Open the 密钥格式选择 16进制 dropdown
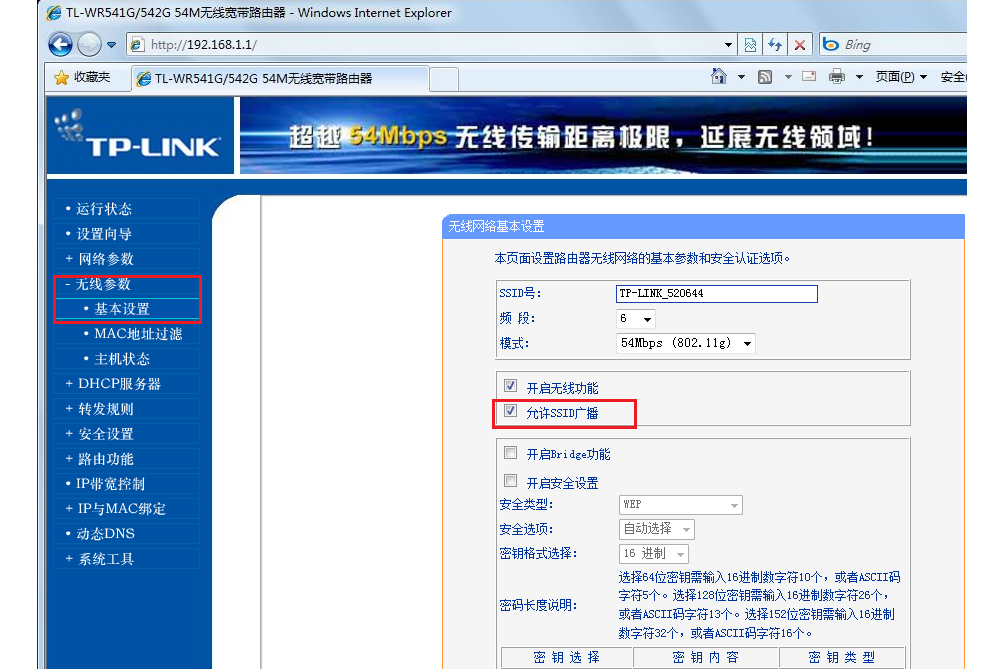Screen dimensions: 1004x669 tap(653, 553)
